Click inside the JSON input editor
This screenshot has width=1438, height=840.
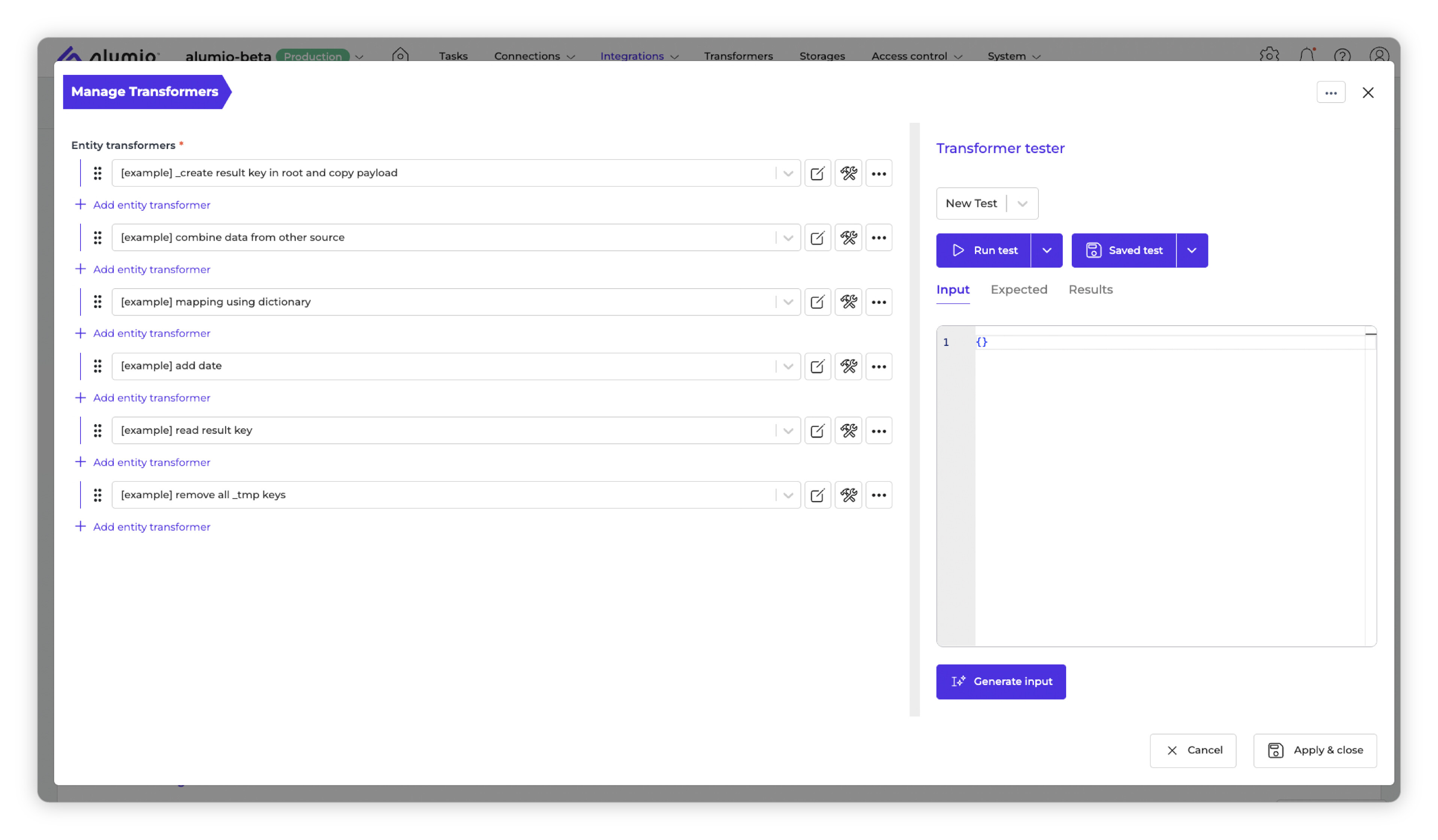(1170, 485)
